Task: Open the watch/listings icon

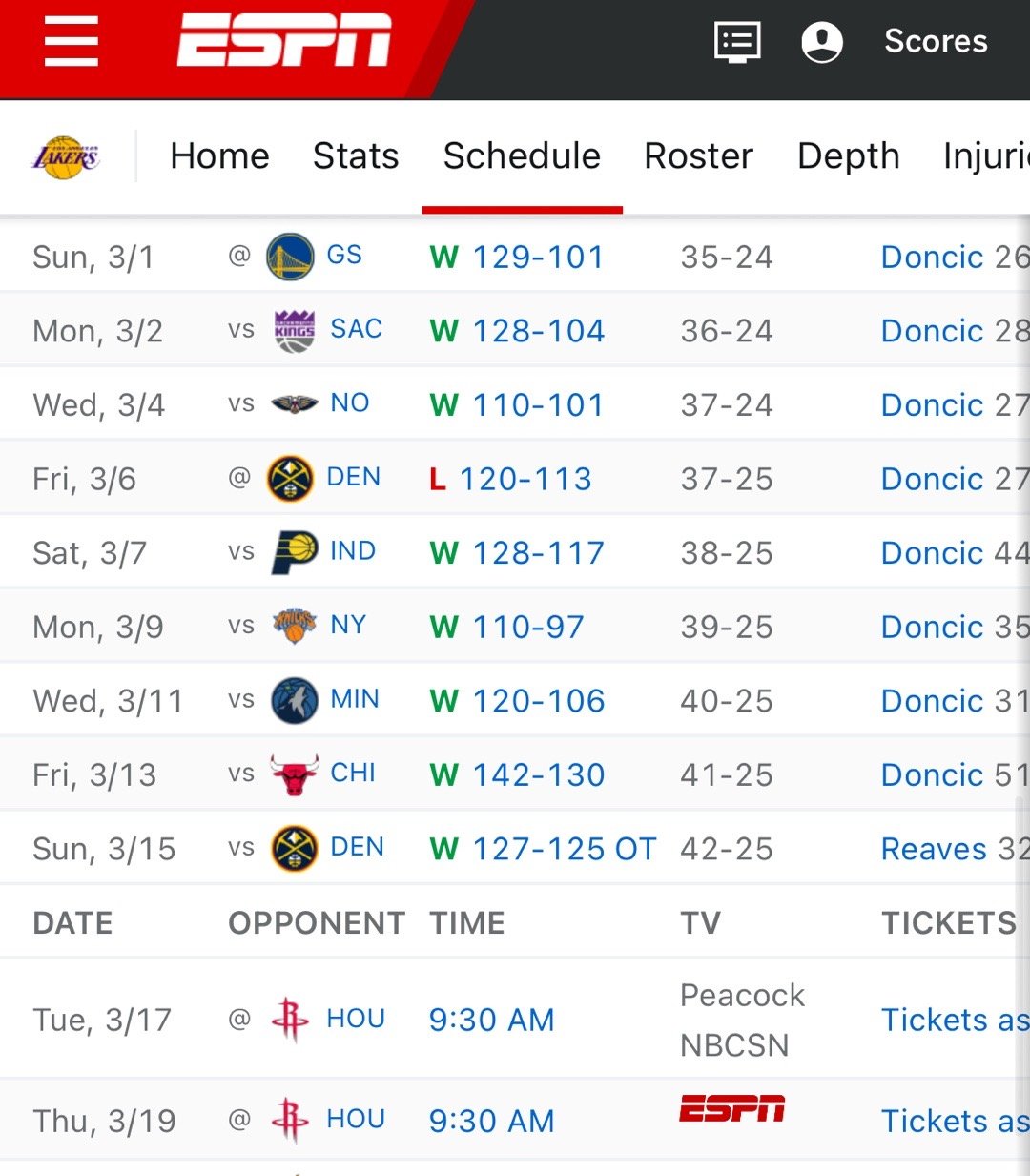Action: (737, 42)
